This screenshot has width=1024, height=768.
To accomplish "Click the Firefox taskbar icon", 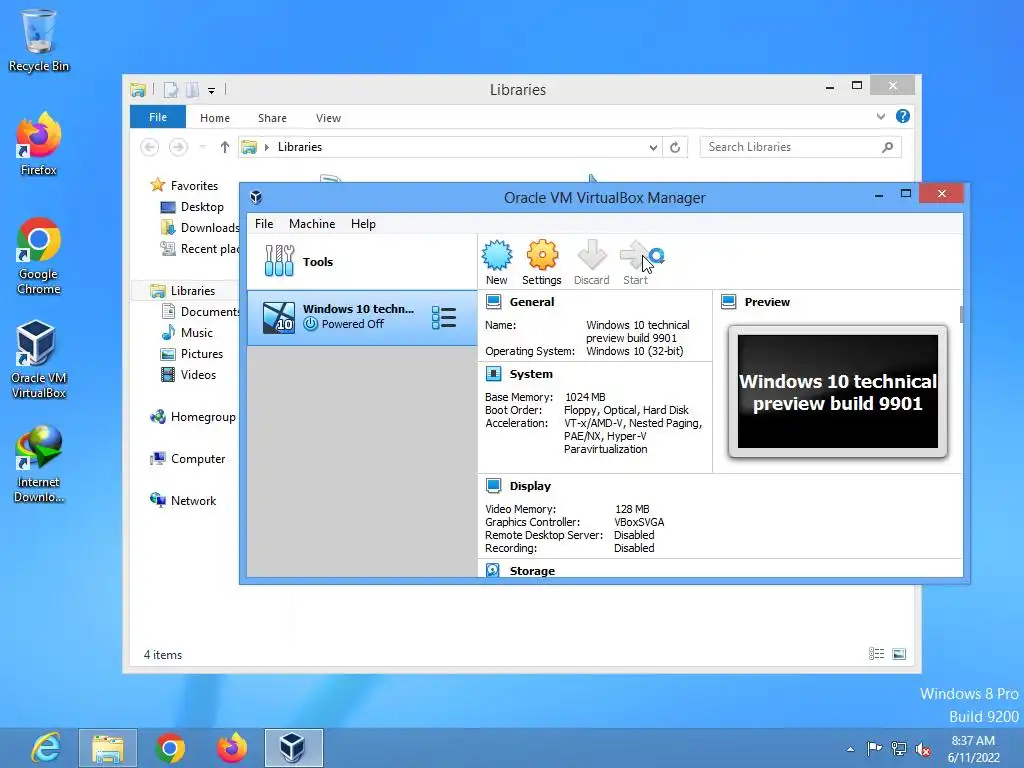I will (232, 748).
